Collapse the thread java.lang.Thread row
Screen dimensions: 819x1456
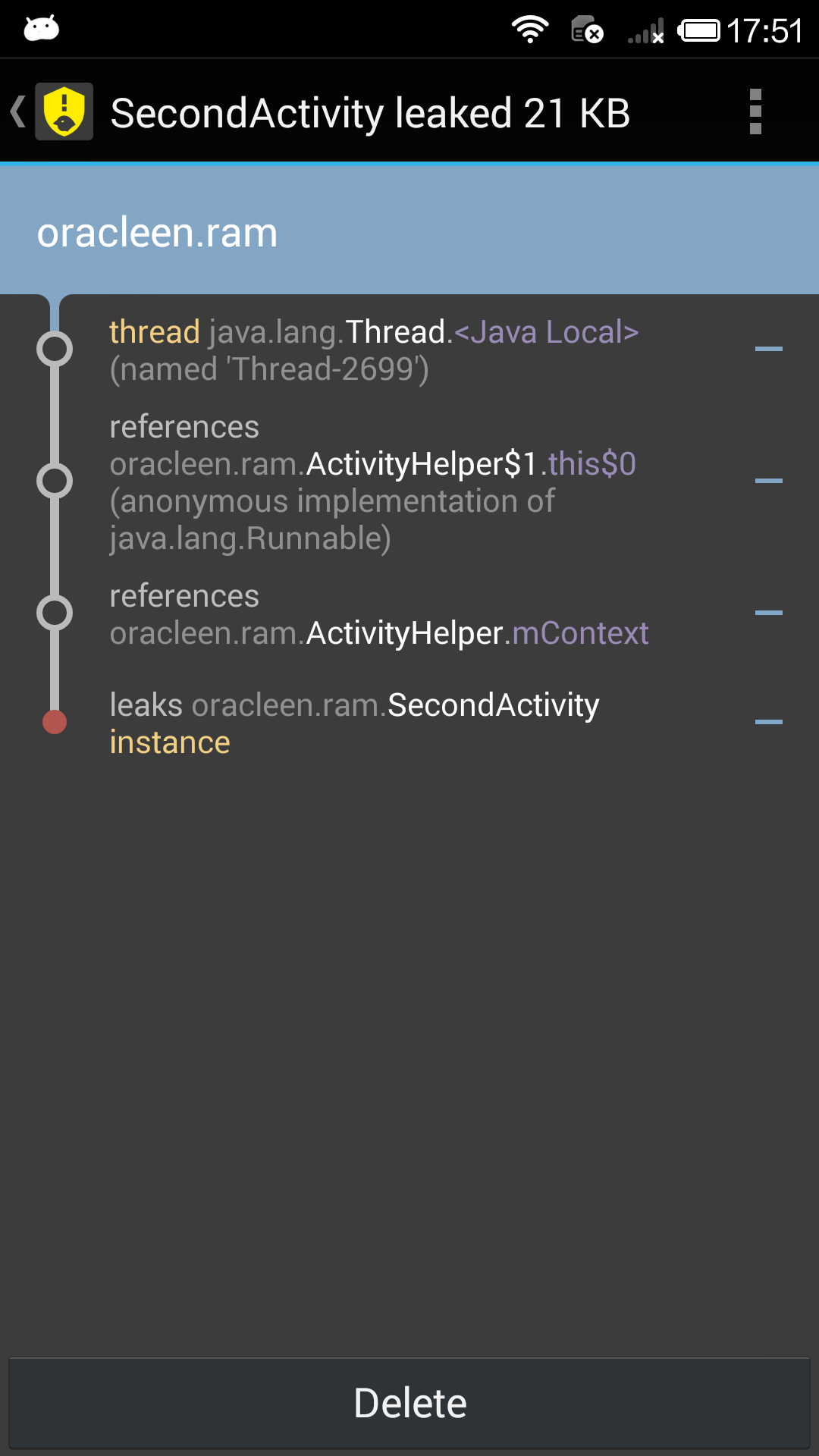tap(768, 349)
